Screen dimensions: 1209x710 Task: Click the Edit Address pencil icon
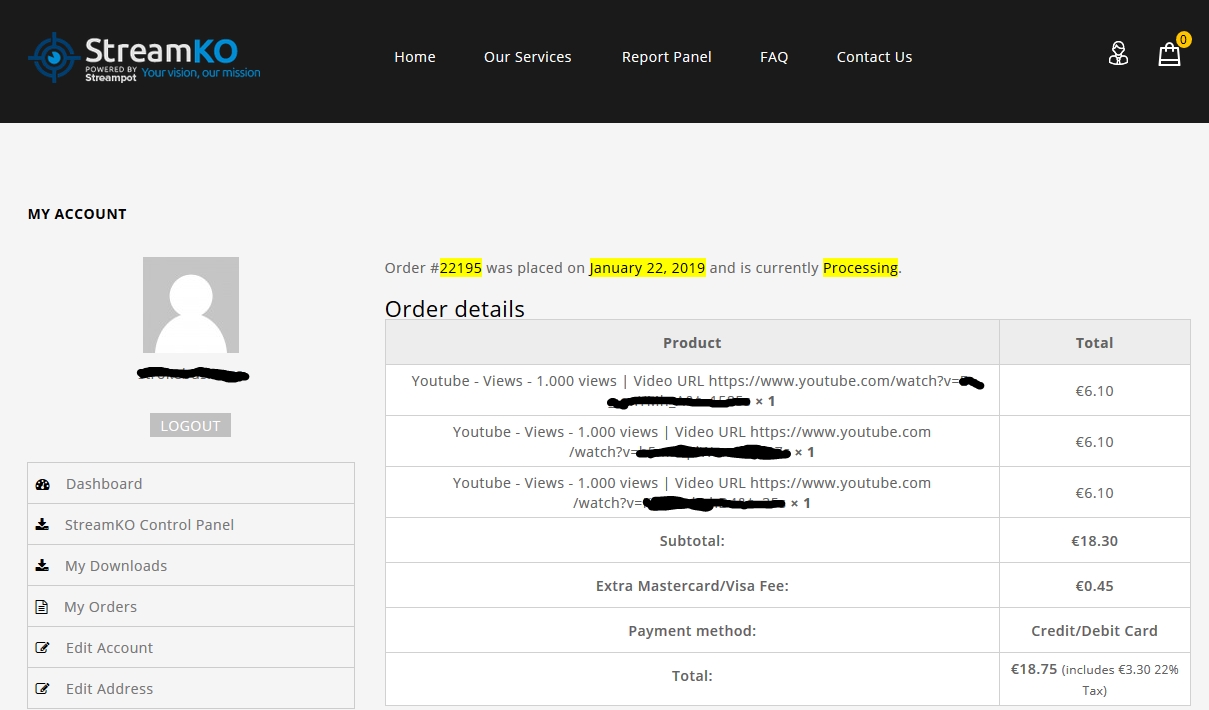point(42,689)
